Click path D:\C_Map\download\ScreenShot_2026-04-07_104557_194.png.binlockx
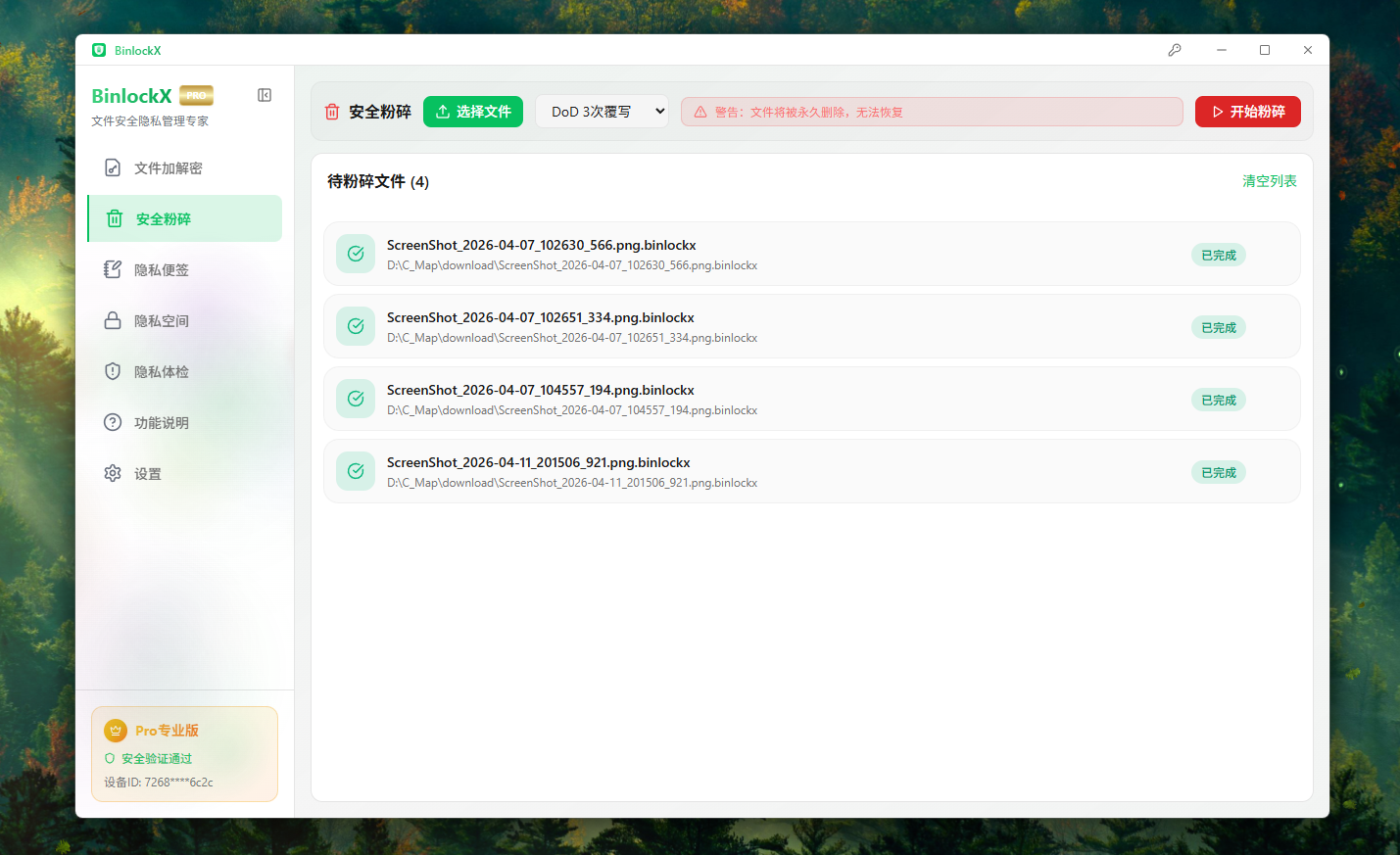Screen dimensions: 1400x855 coord(572,410)
